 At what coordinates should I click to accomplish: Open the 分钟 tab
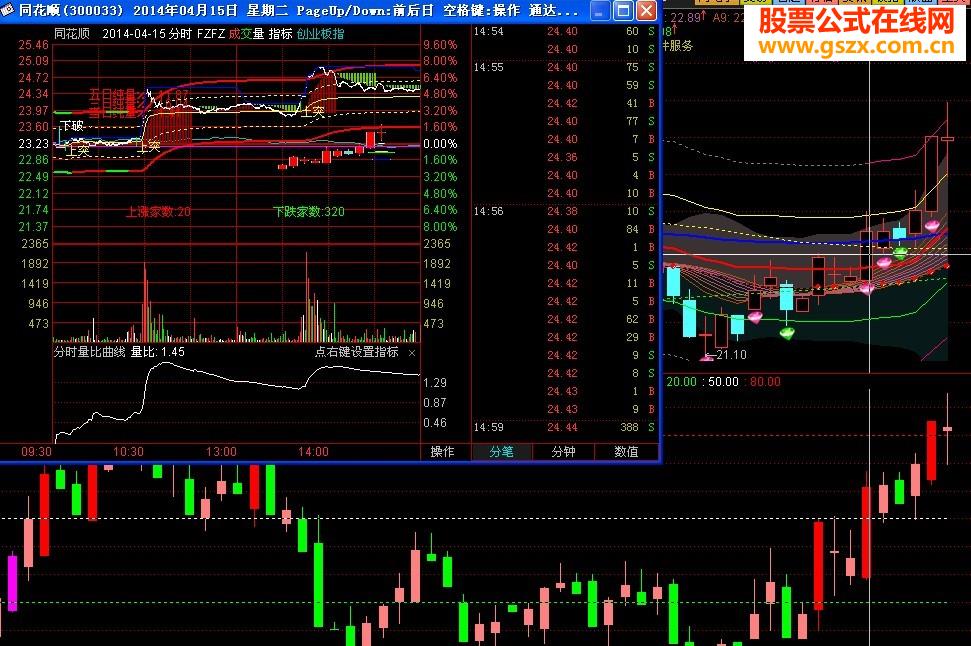(564, 452)
